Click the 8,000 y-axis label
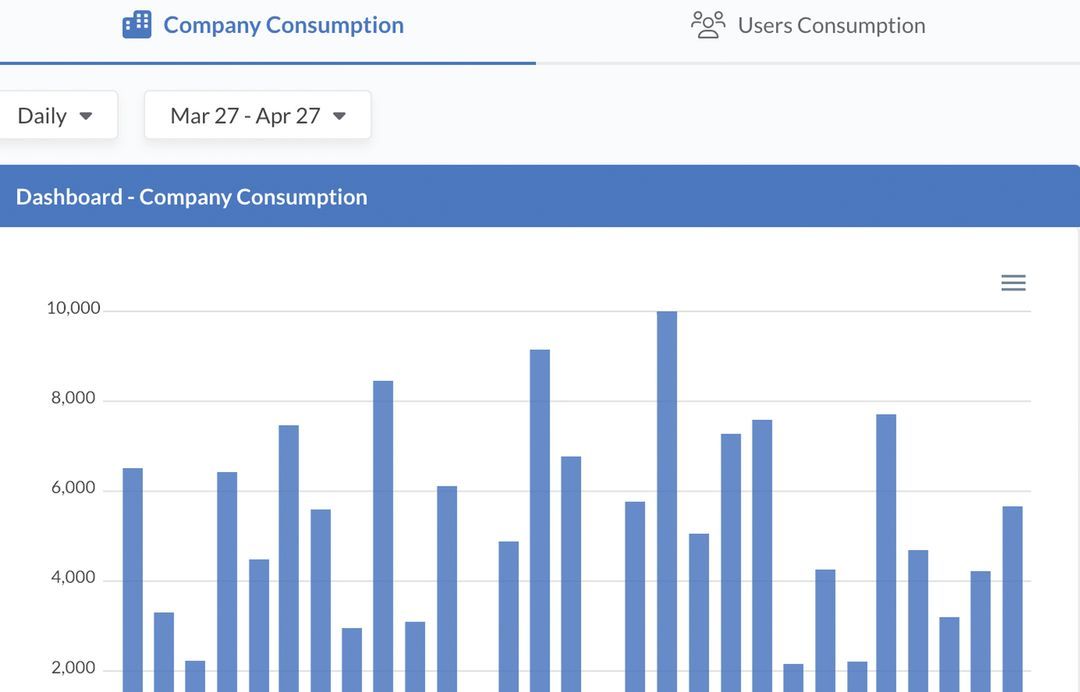The height and width of the screenshot is (692, 1080). pyautogui.click(x=73, y=398)
